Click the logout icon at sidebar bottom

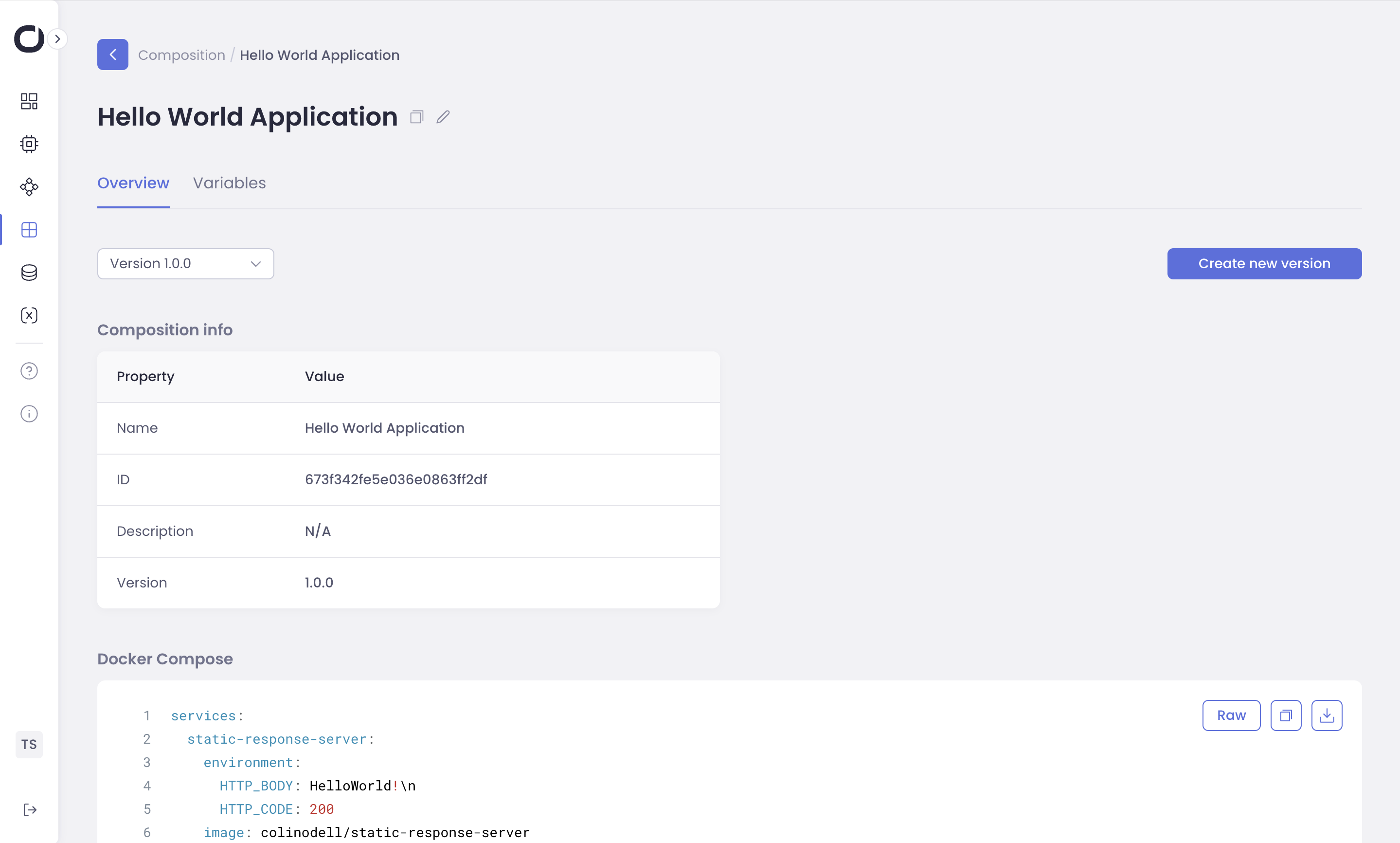click(30, 809)
